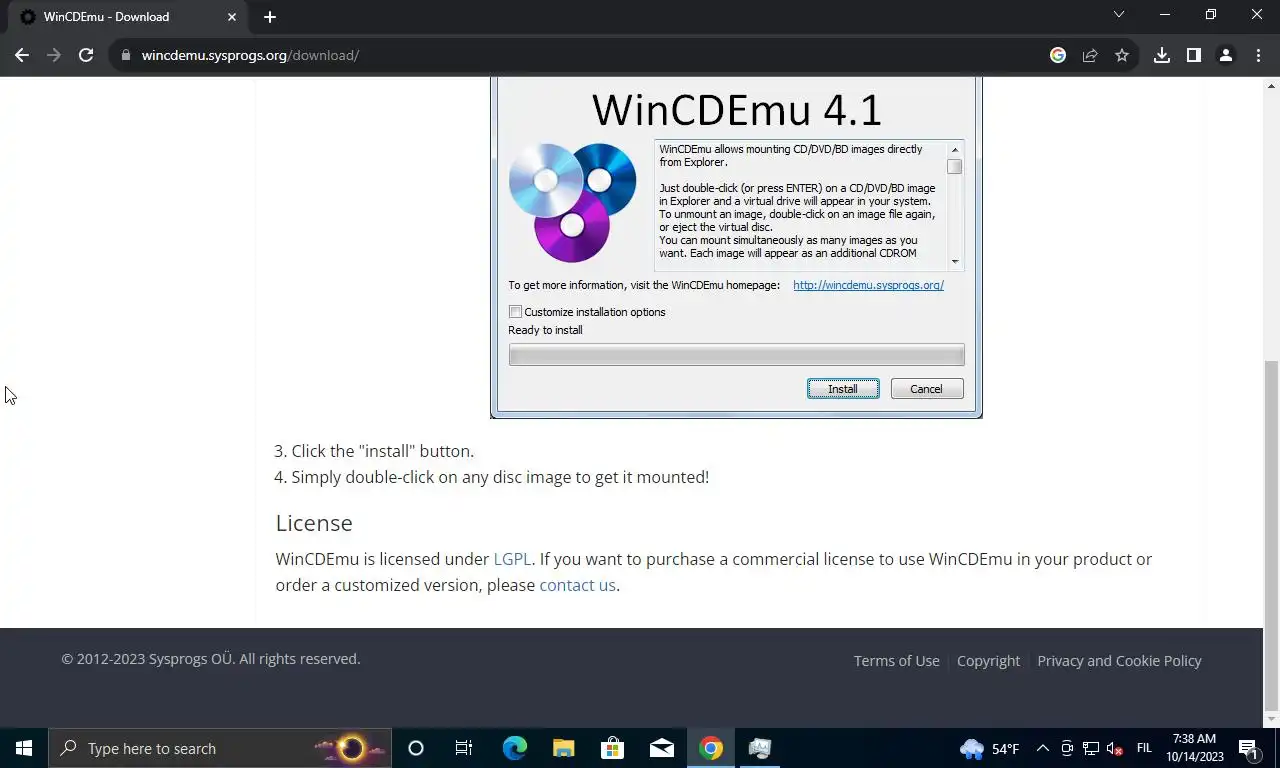Open a new browser tab

[270, 16]
